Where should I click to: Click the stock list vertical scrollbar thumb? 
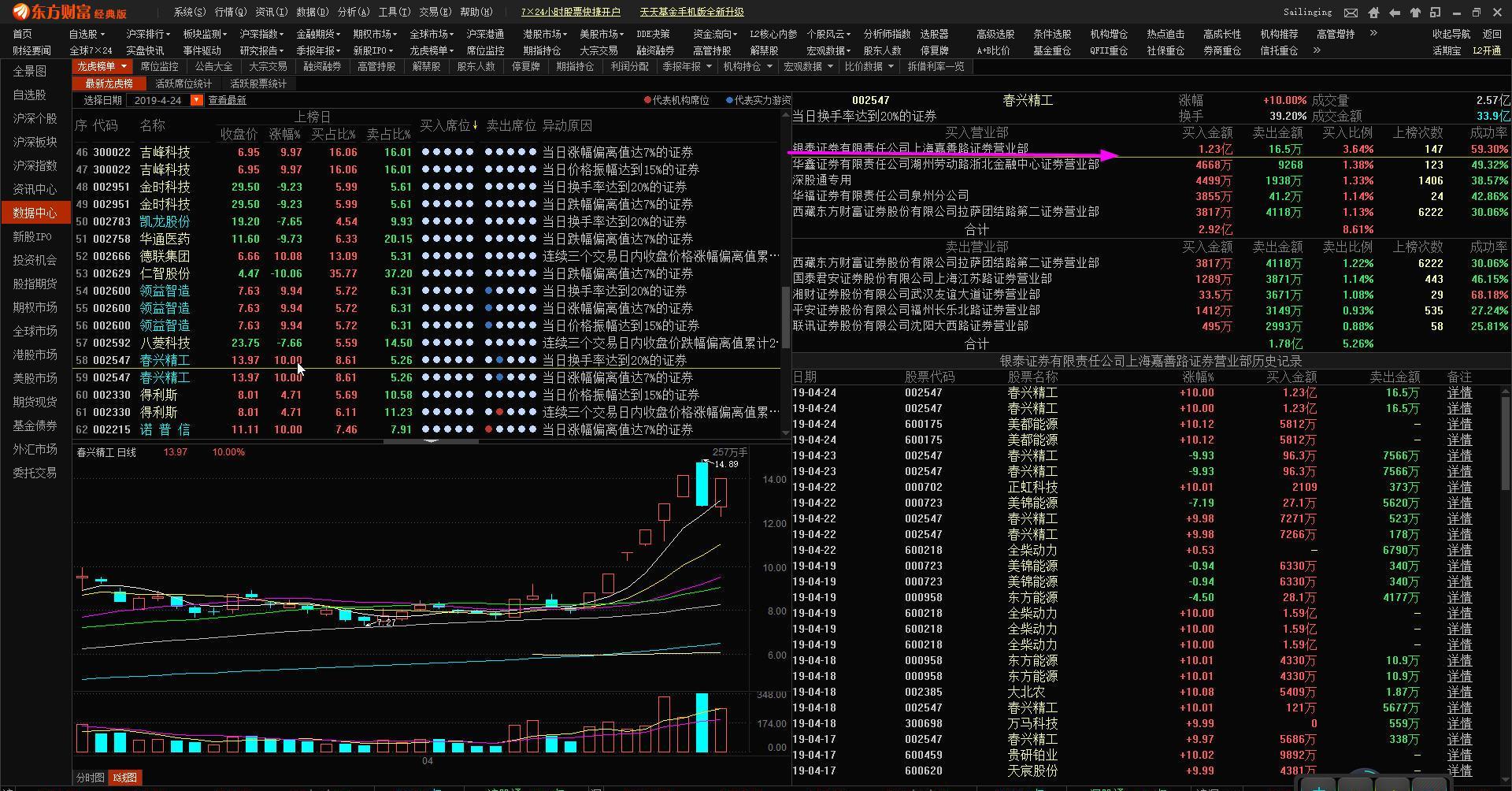(x=785, y=317)
